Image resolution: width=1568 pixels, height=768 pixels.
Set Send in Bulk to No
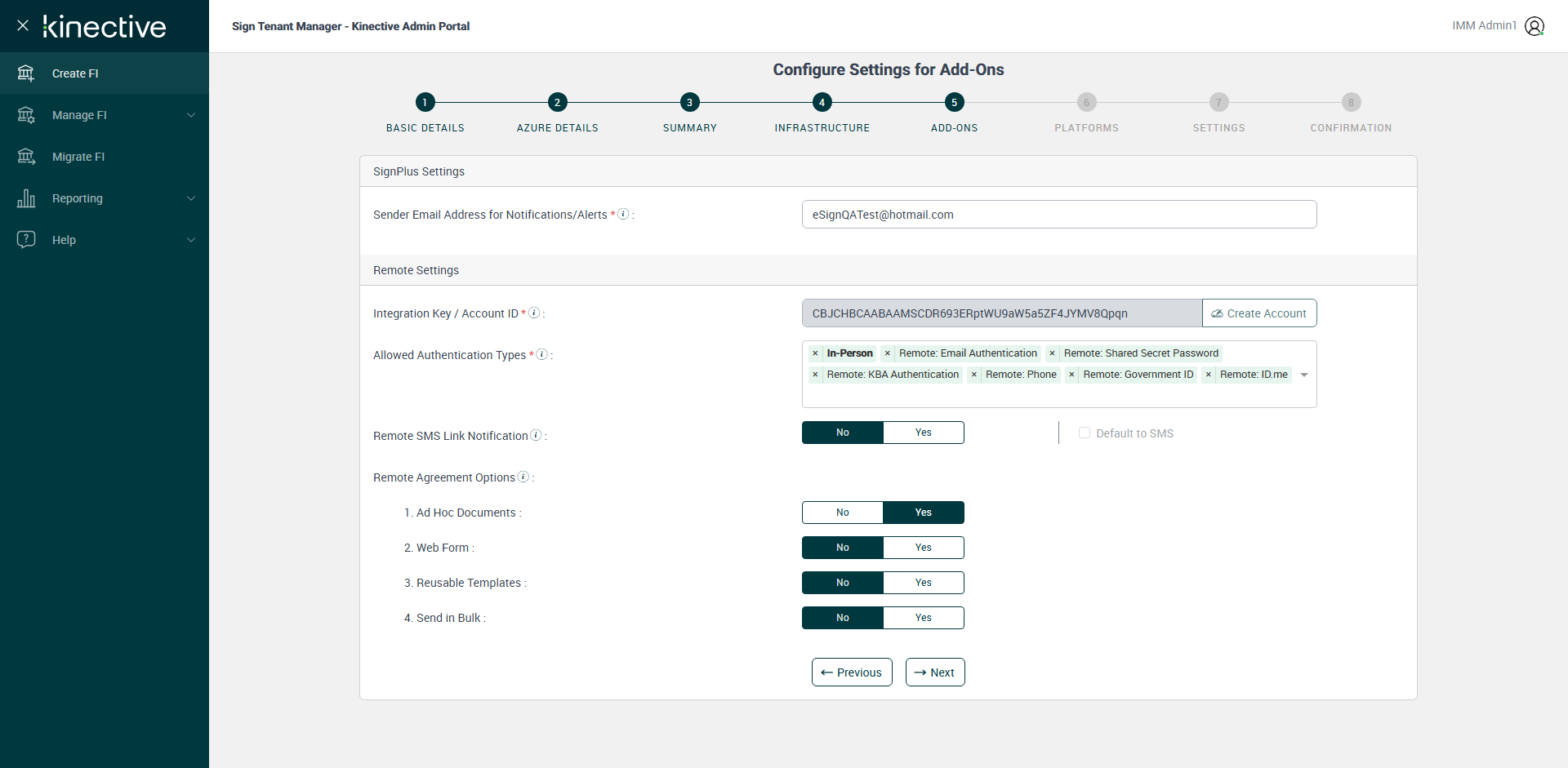[843, 618]
